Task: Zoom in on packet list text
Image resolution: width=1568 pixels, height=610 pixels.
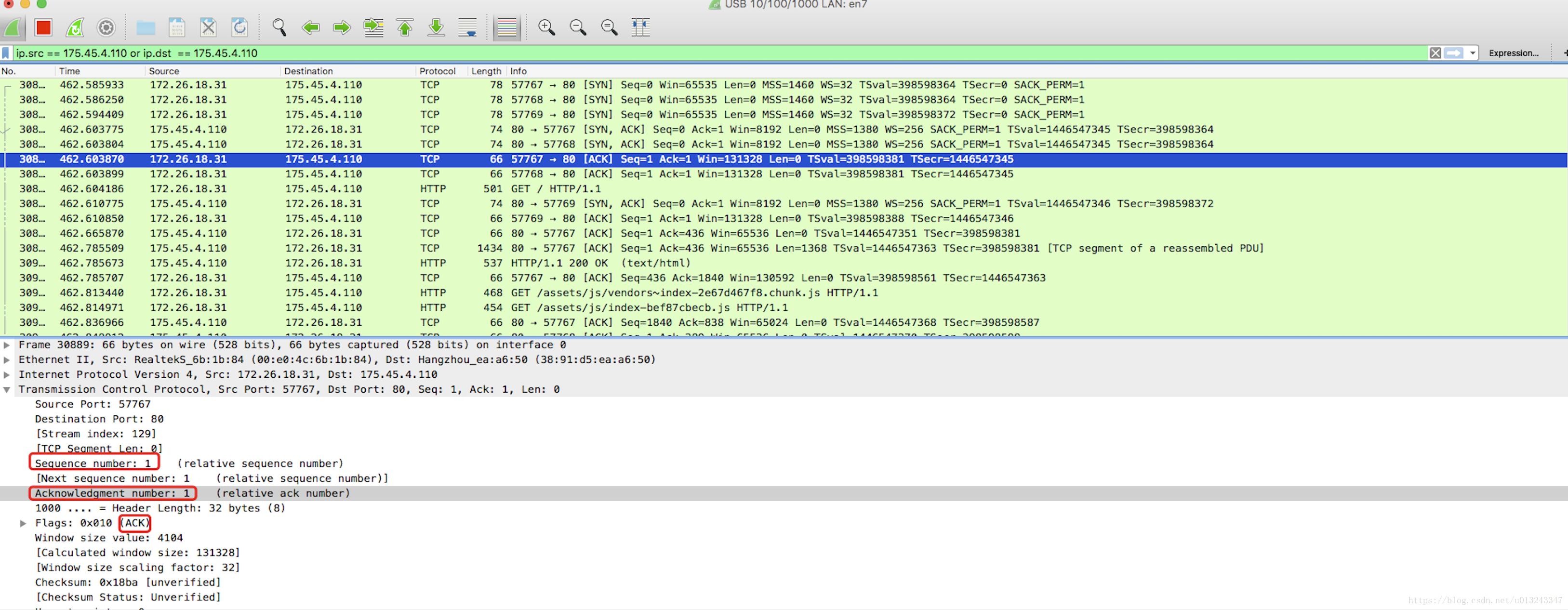Action: click(546, 27)
